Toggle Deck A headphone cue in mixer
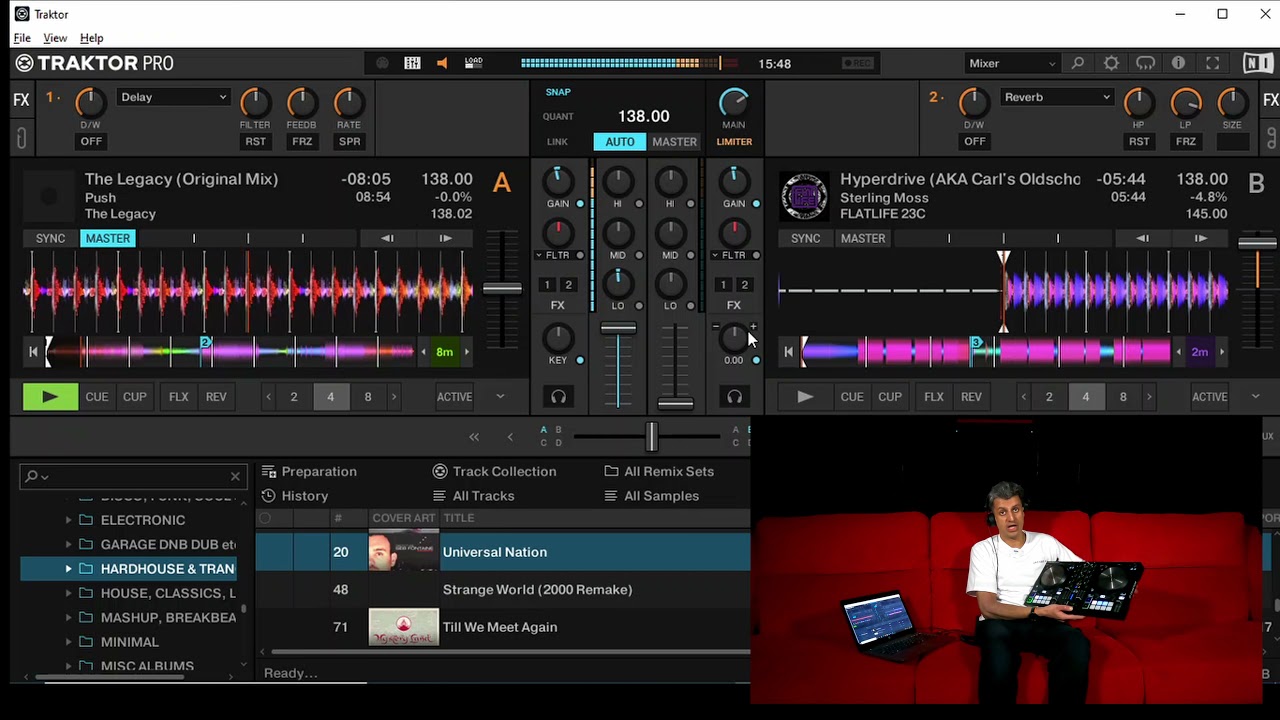This screenshot has height=720, width=1280. pyautogui.click(x=558, y=397)
